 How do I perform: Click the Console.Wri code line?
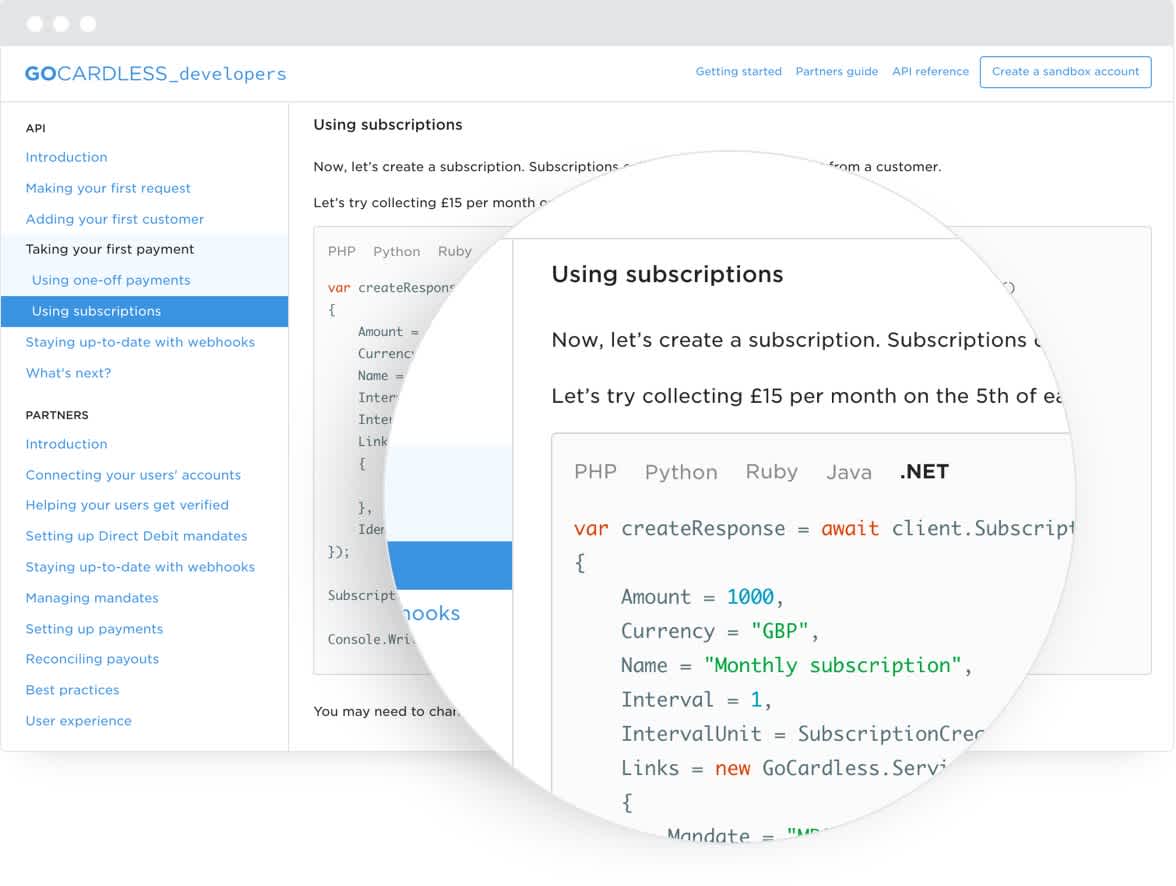tap(370, 639)
